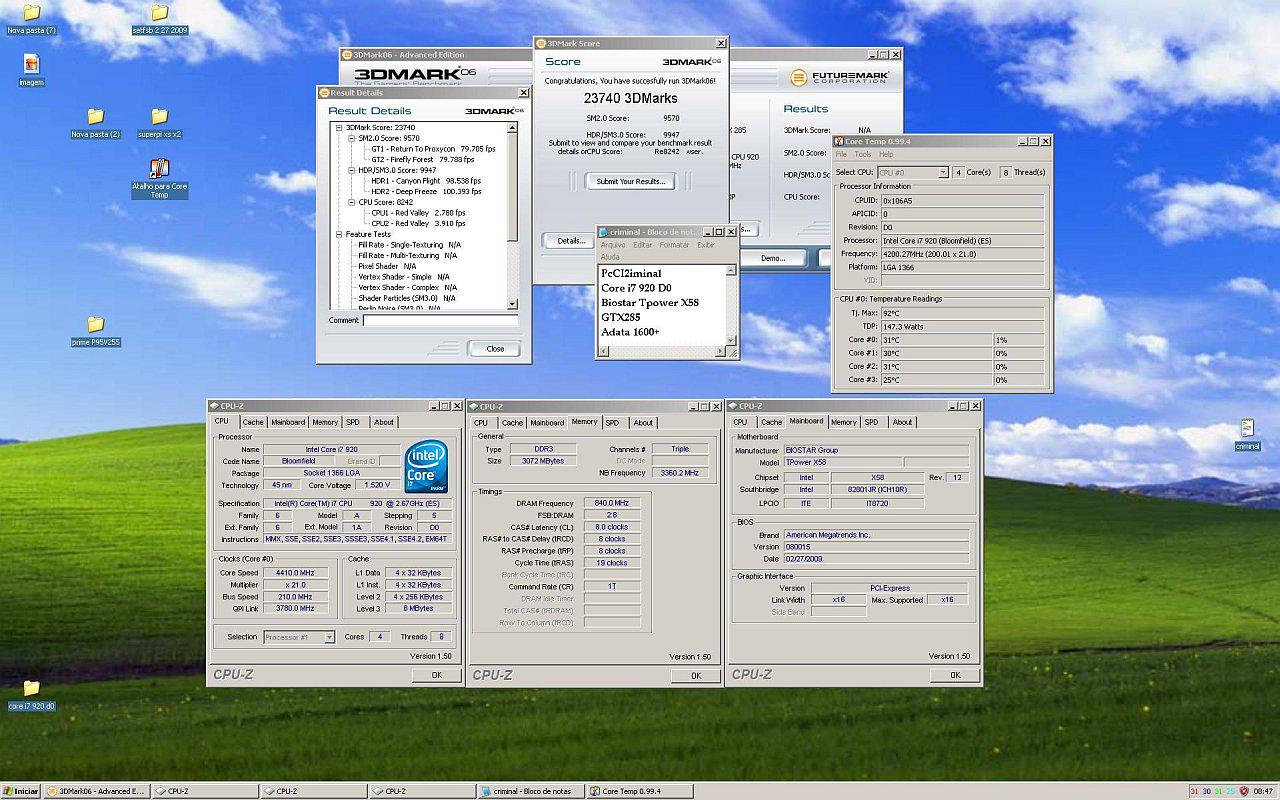Viewport: 1280px width, 800px height.
Task: Switch to Cache tab in left CPU-Z window
Action: tap(253, 422)
